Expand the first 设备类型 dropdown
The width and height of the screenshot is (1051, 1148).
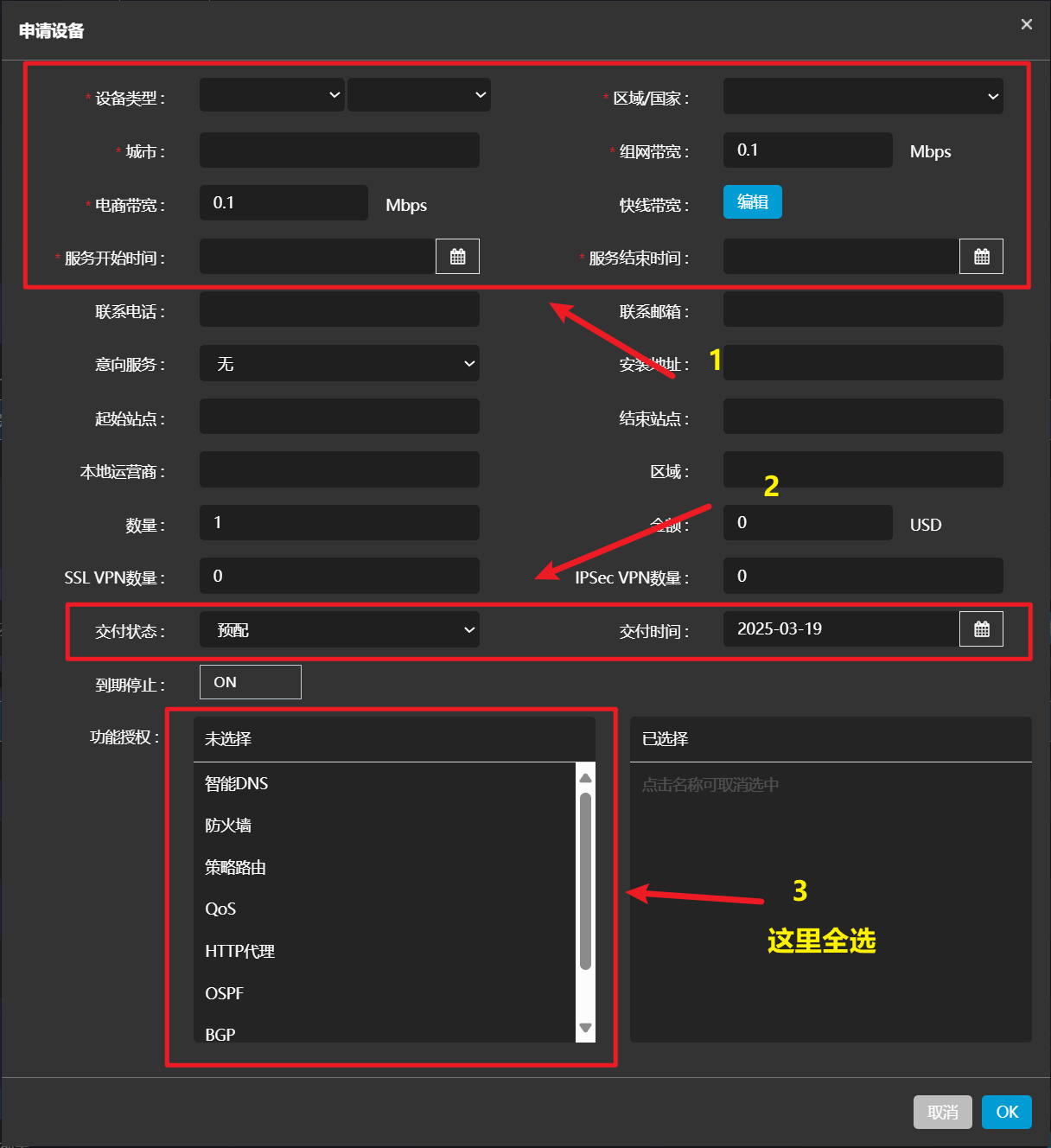click(271, 95)
